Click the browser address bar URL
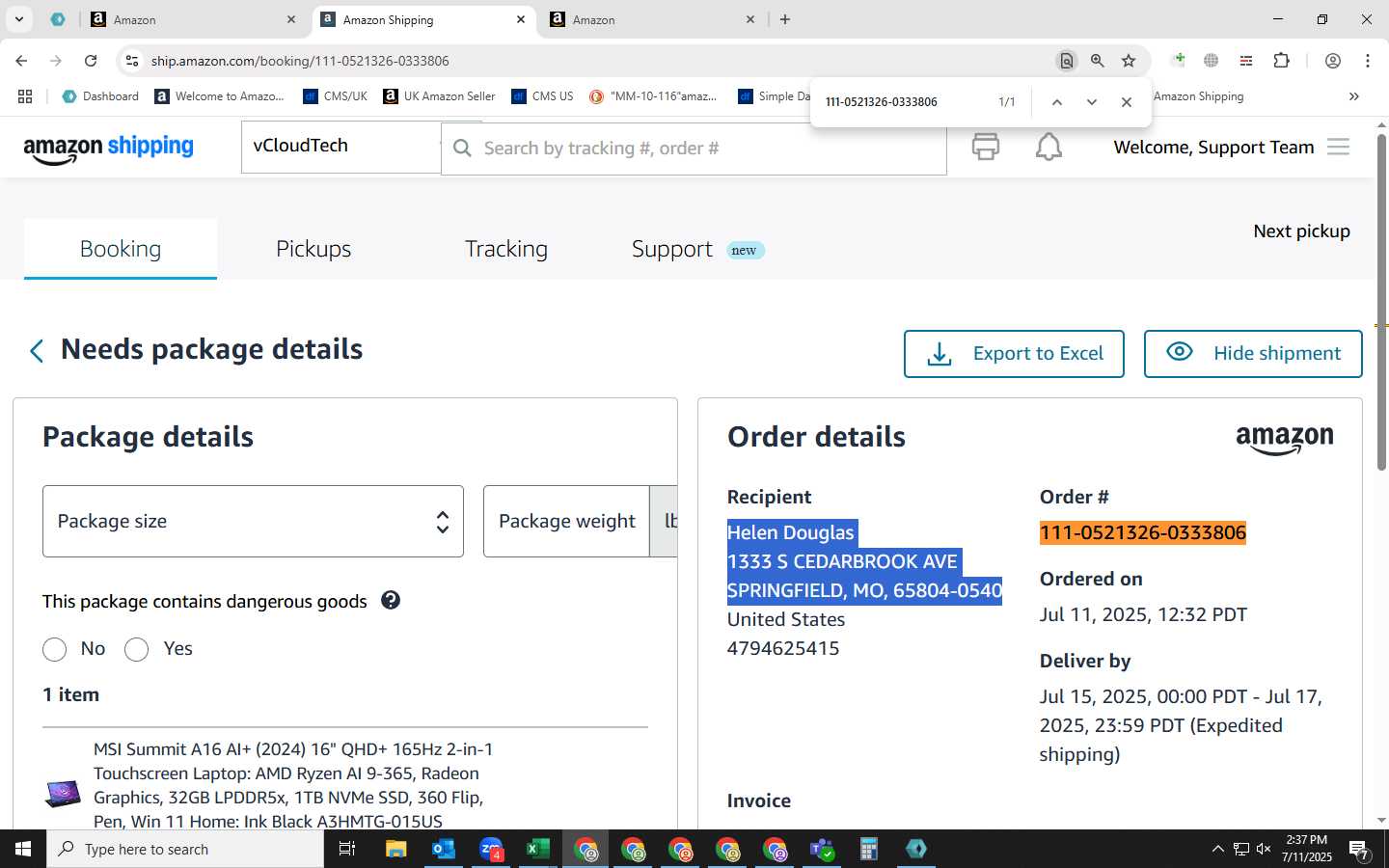The height and width of the screenshot is (868, 1389). [300, 61]
